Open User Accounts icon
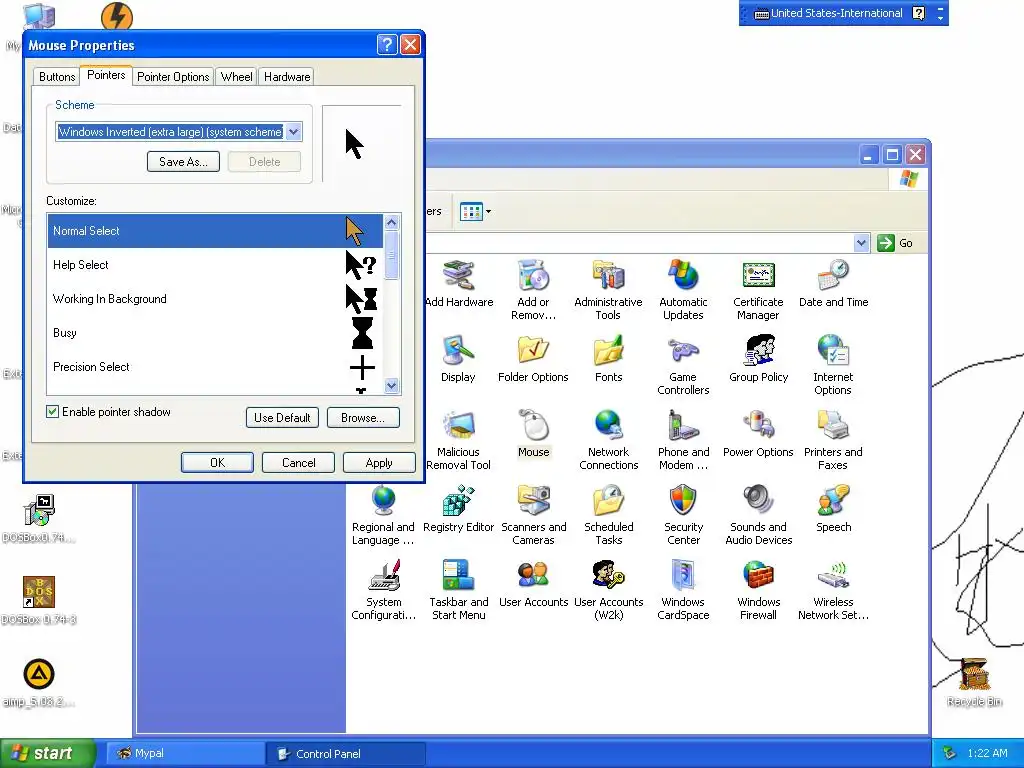 pos(534,575)
